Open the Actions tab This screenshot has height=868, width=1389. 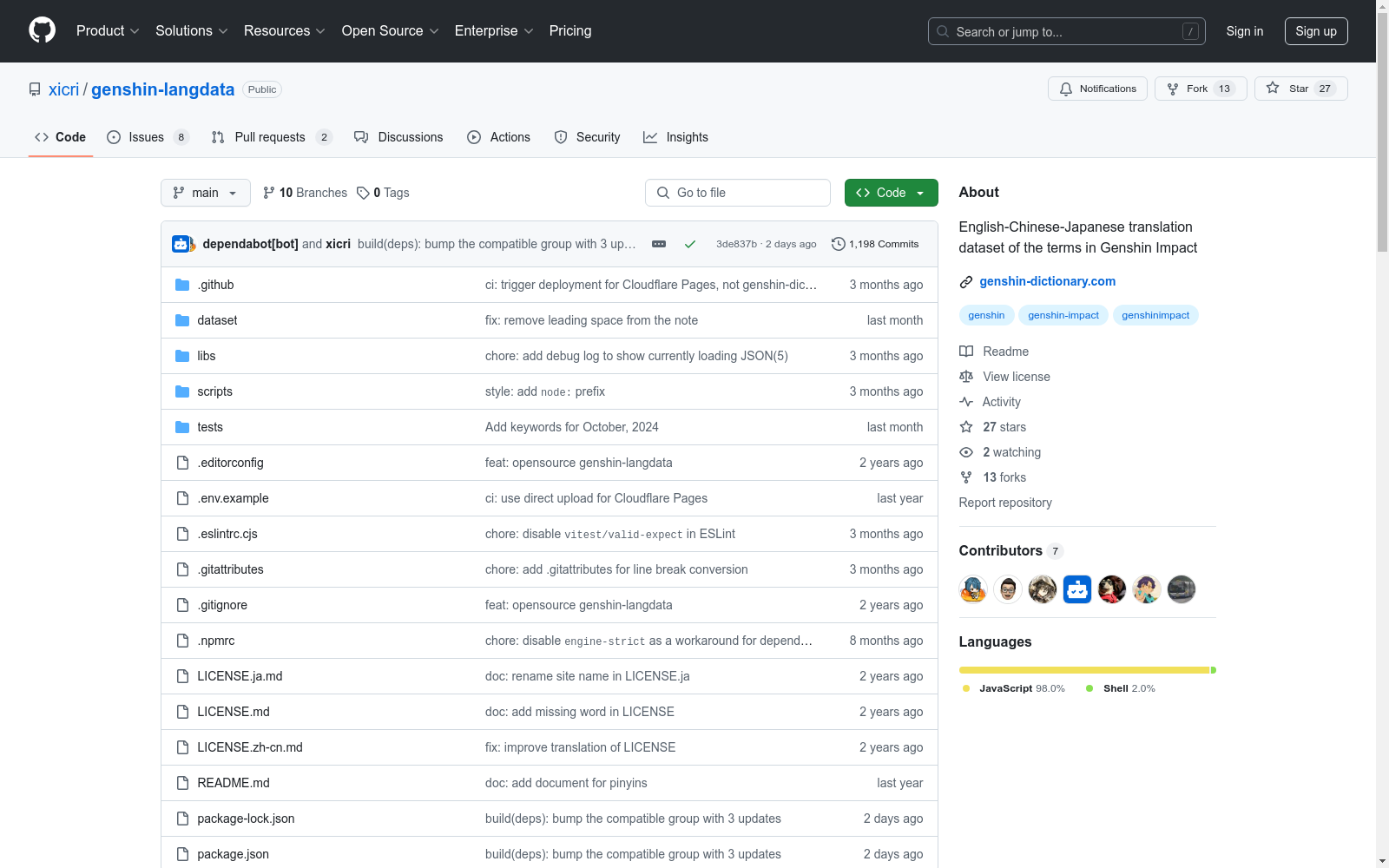[499, 137]
